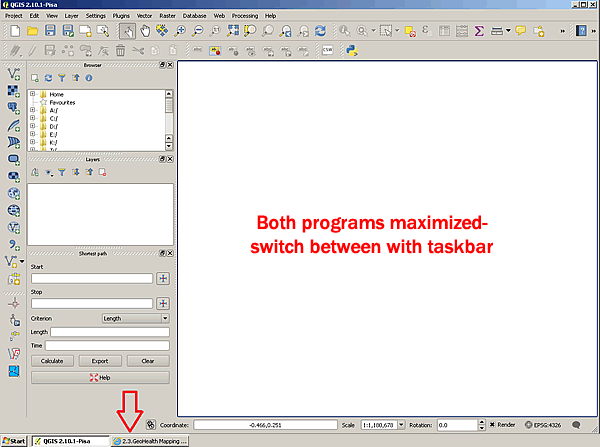
Task: Switch to GeoHealth Mapping taskbar window
Action: 150,441
